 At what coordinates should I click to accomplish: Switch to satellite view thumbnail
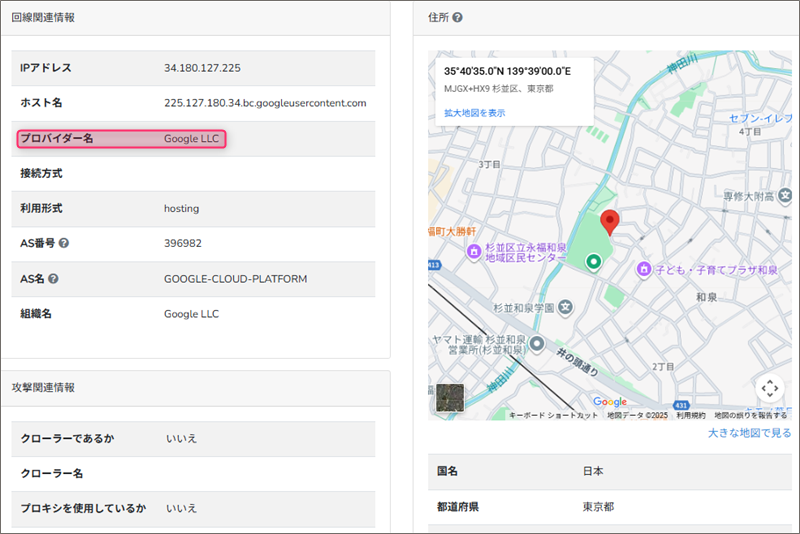tap(451, 398)
